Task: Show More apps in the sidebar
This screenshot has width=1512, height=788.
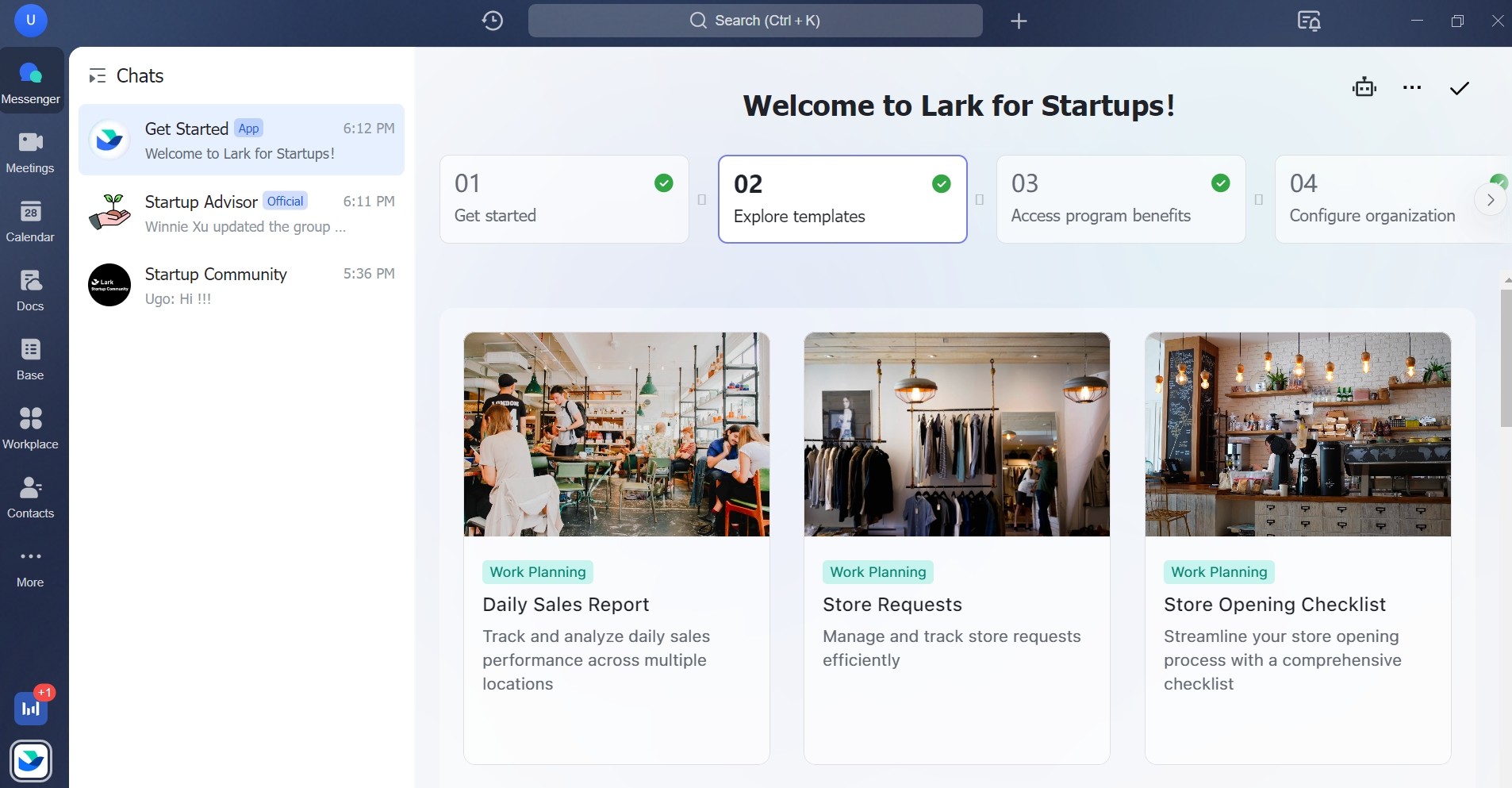Action: coord(31,567)
